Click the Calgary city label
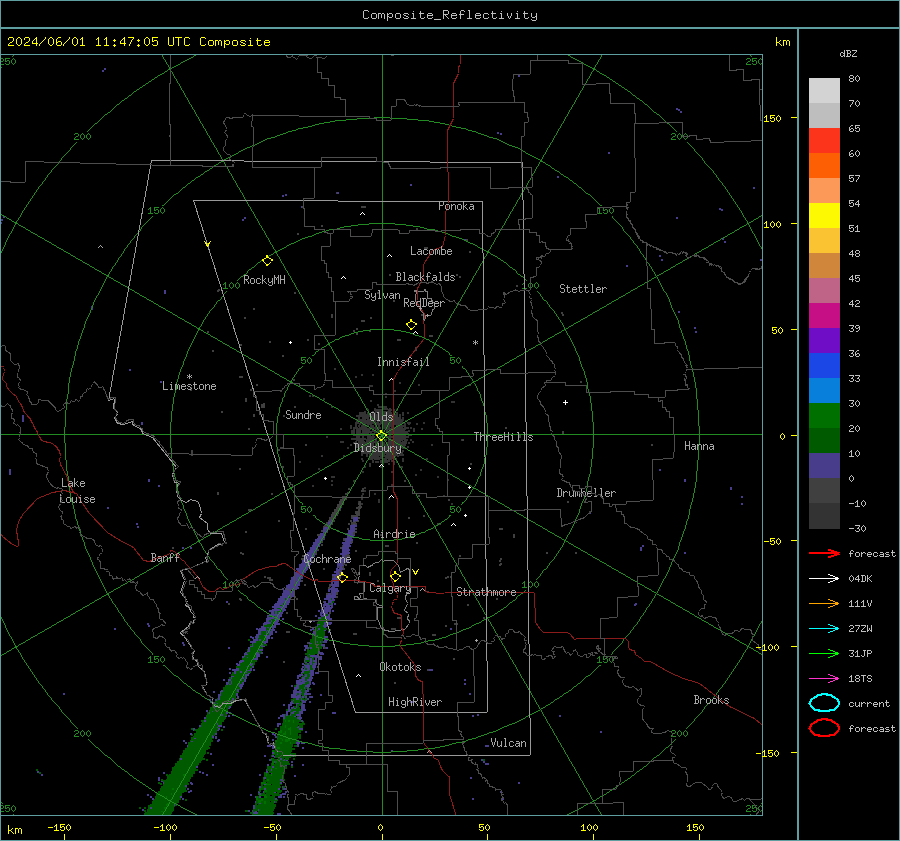The width and height of the screenshot is (900, 841). 390,588
